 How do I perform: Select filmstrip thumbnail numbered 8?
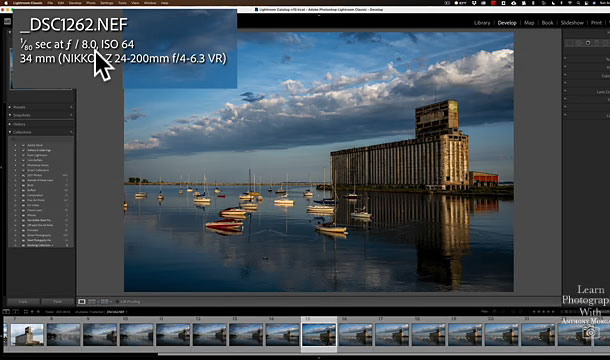point(63,335)
